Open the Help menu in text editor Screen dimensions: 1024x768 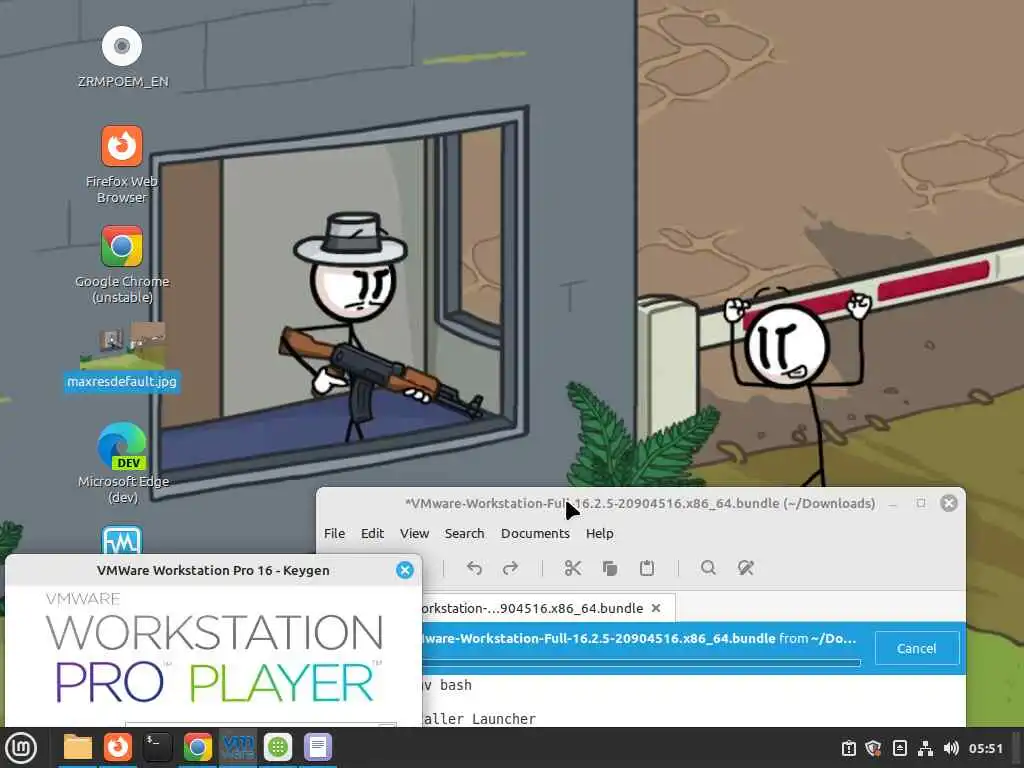600,534
